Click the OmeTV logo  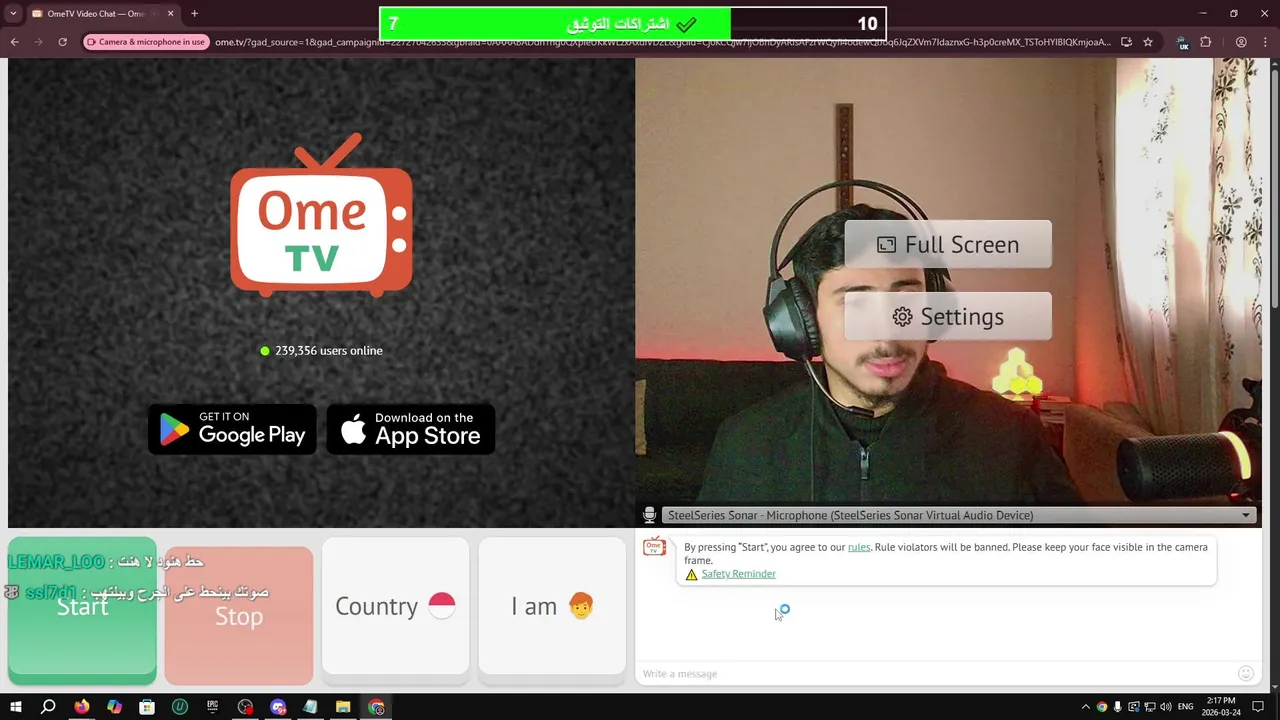pyautogui.click(x=321, y=215)
